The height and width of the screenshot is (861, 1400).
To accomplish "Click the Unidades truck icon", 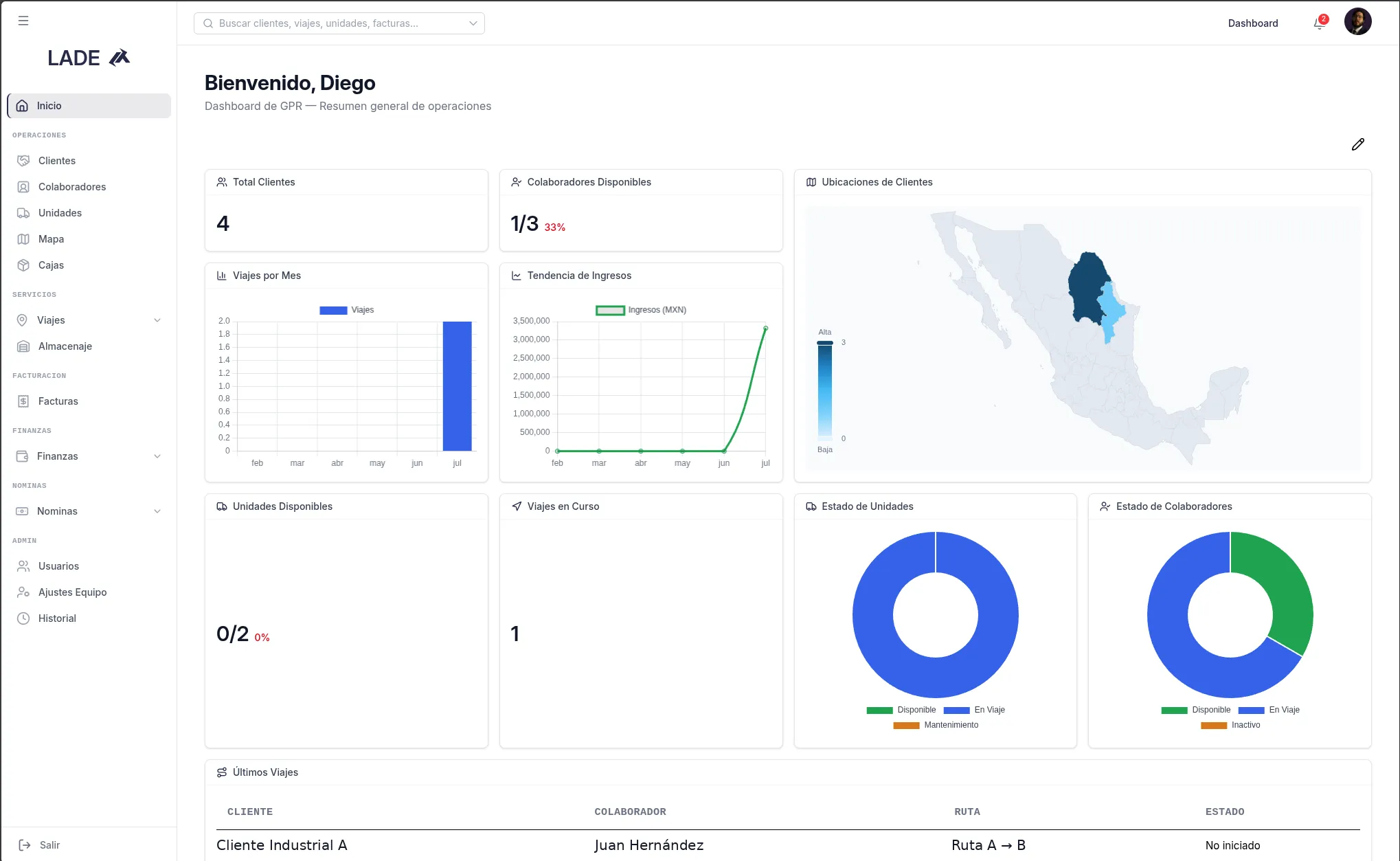I will click(23, 213).
